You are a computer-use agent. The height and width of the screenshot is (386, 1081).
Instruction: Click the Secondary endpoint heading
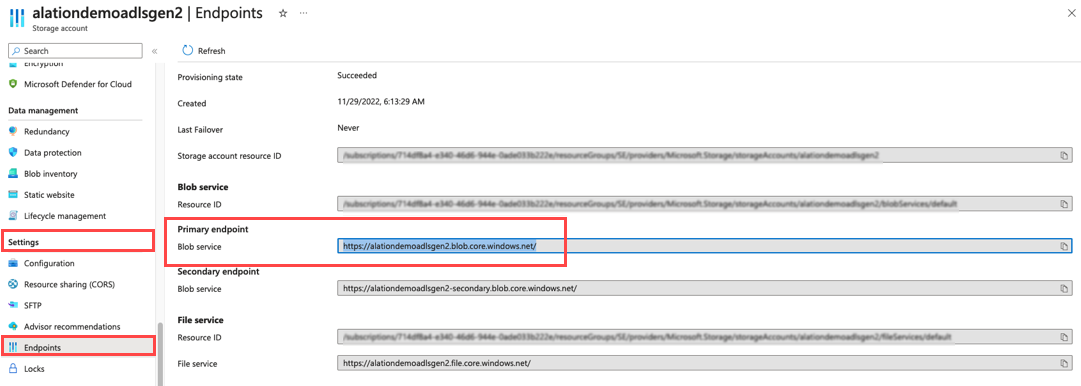coord(219,272)
